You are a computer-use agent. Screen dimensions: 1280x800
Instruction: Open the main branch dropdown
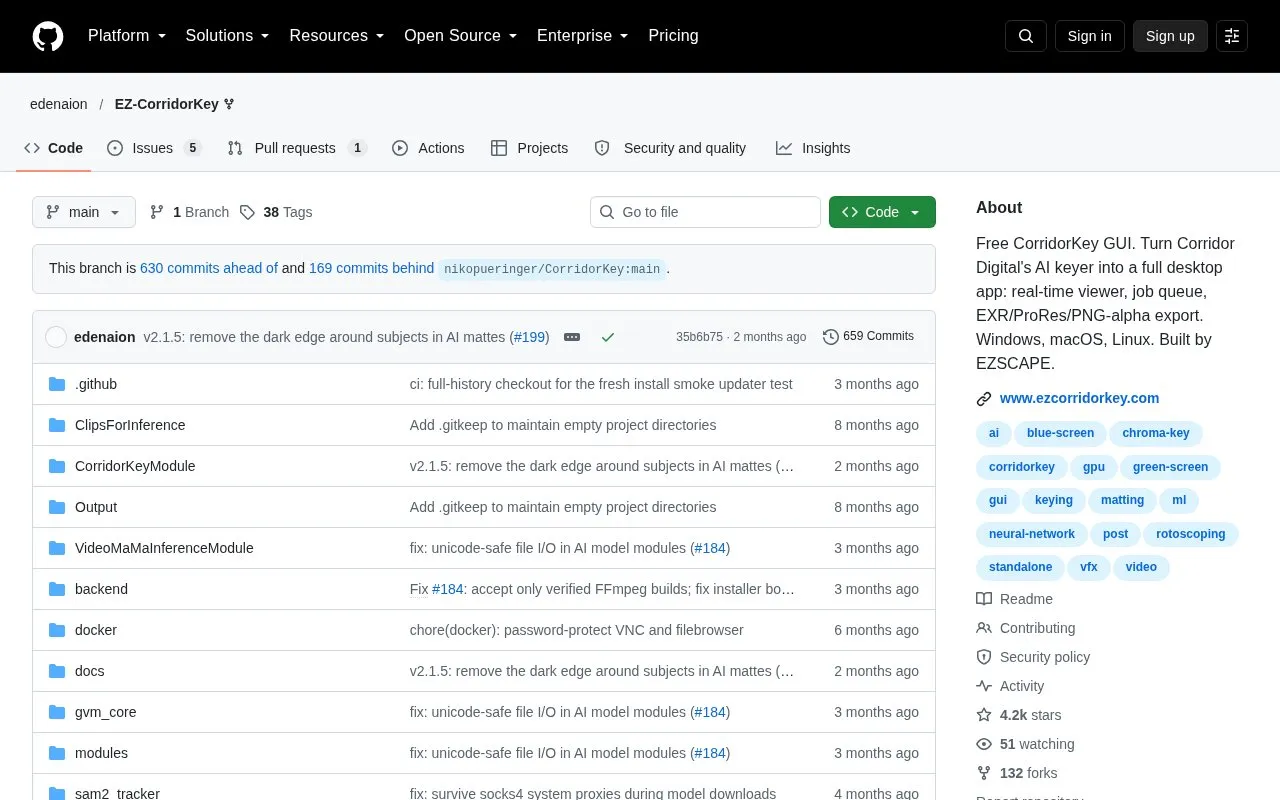click(84, 212)
